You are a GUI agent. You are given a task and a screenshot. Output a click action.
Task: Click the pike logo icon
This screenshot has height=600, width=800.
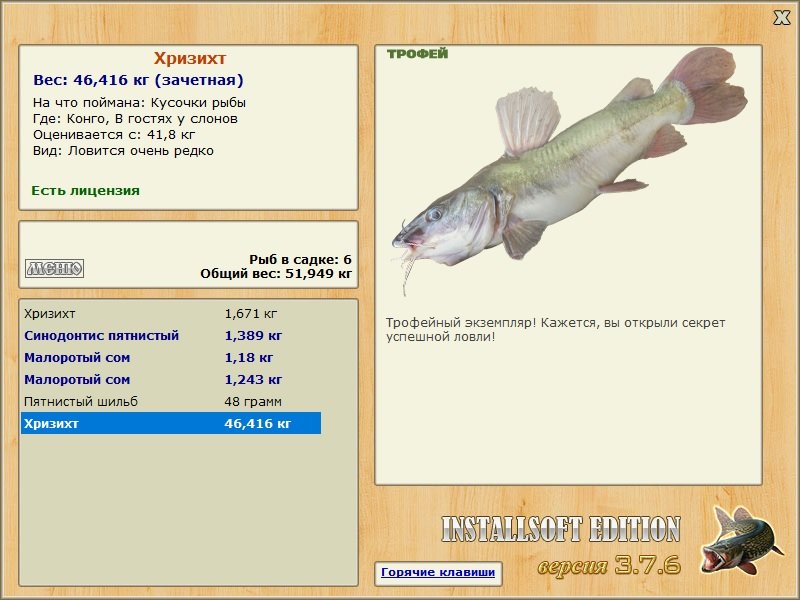(x=741, y=539)
